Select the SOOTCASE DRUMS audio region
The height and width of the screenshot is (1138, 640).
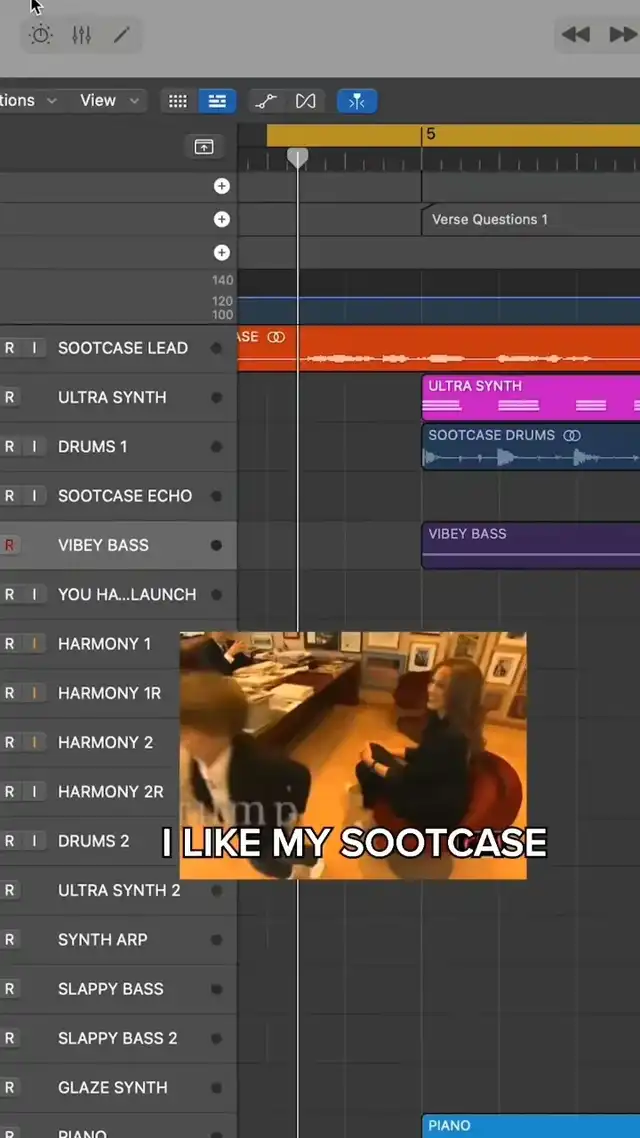(x=530, y=447)
